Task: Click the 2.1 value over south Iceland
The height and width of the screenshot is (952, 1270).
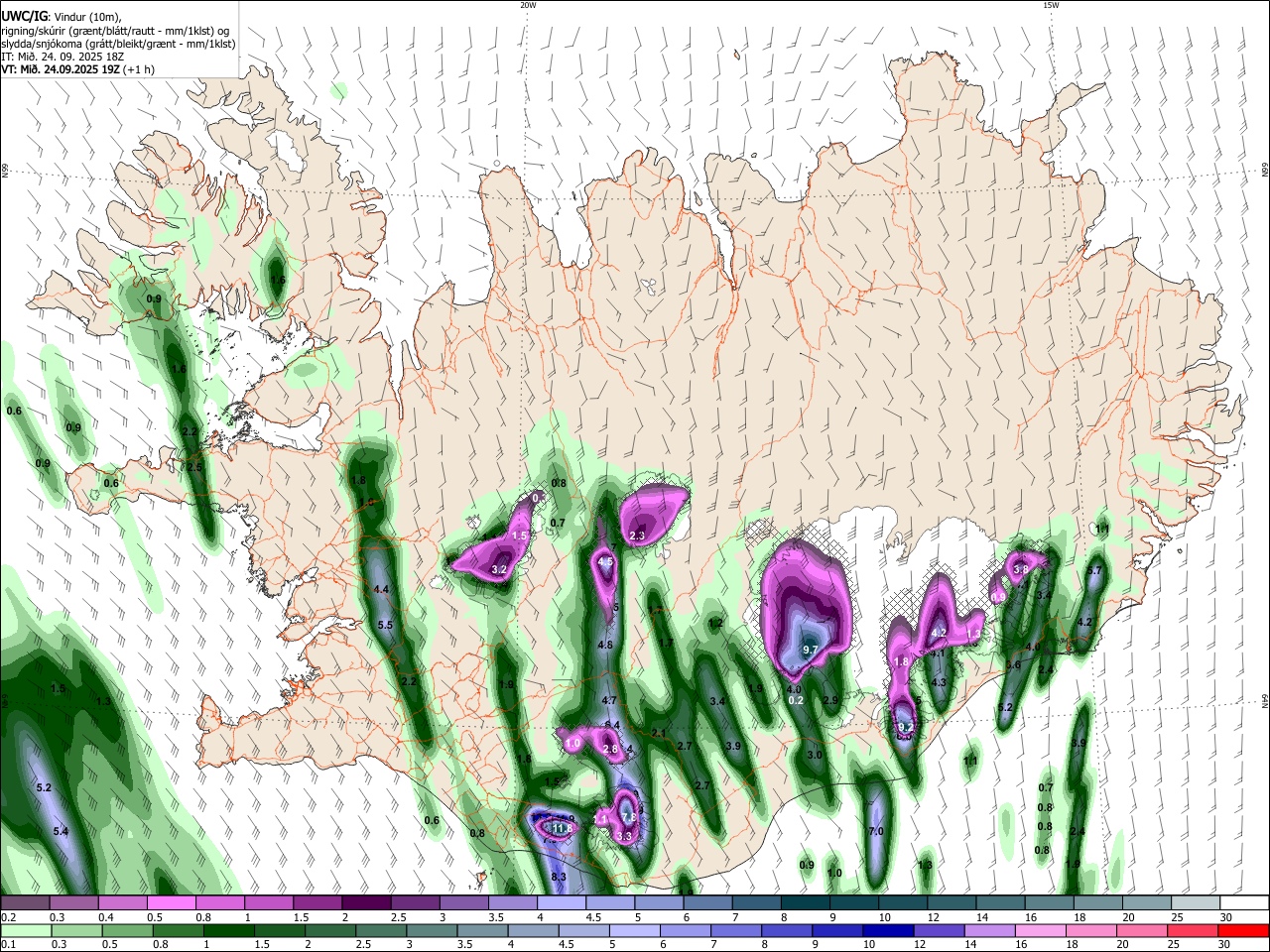Action: point(659,733)
